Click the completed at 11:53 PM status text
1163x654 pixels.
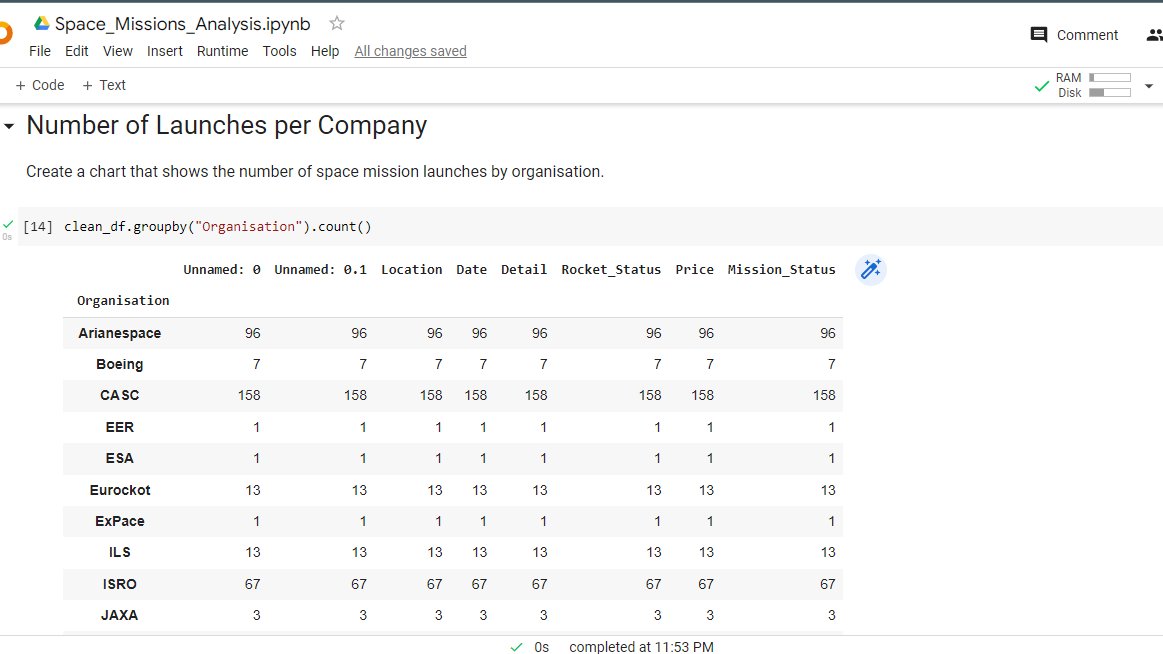(641, 647)
